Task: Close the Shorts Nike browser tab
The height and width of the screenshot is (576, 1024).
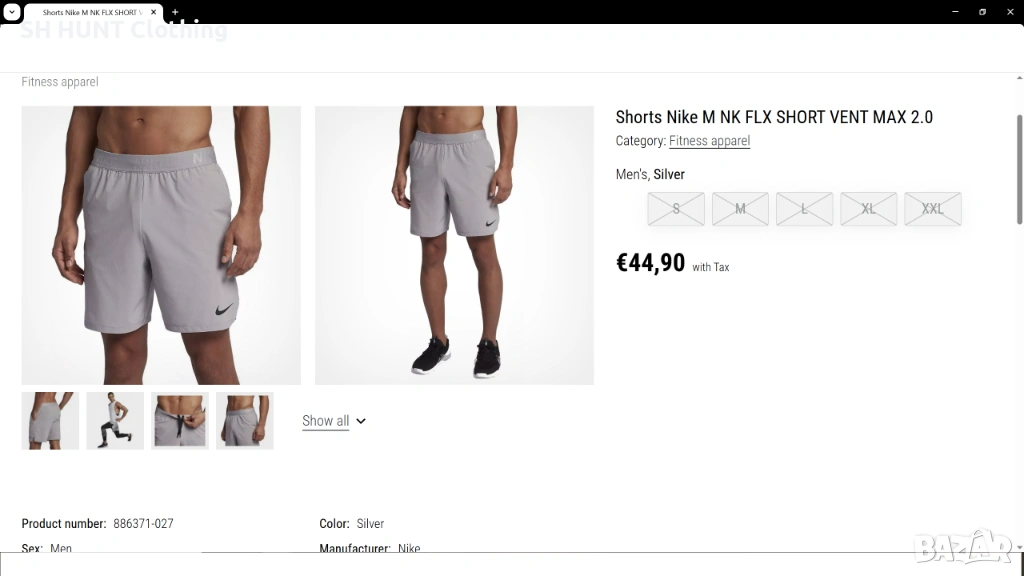Action: 155,12
